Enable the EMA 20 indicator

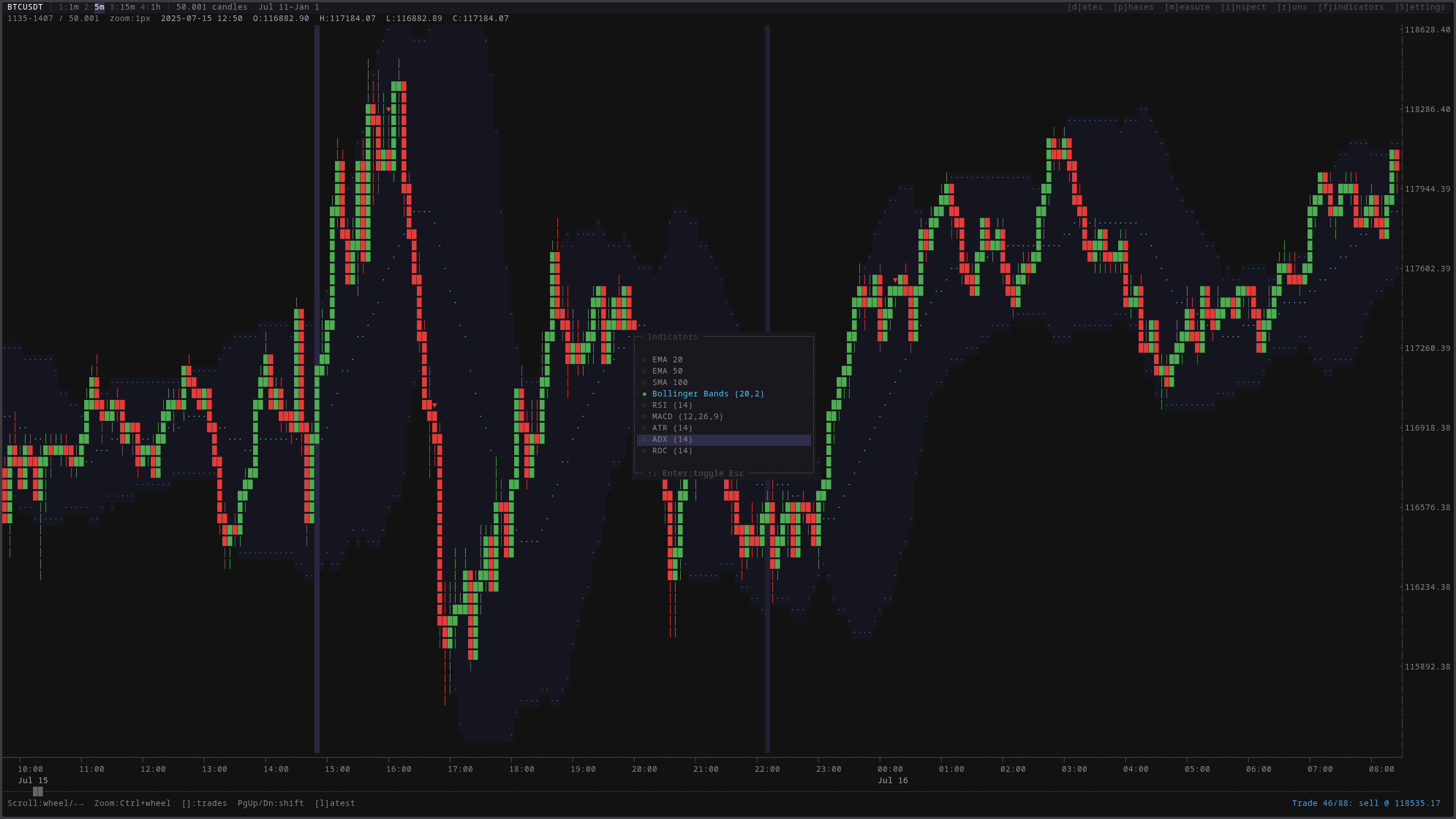(667, 359)
